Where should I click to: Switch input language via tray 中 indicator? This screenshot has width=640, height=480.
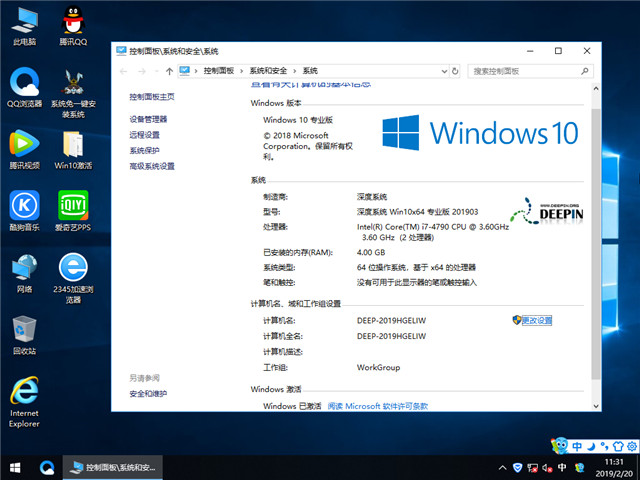pos(562,468)
